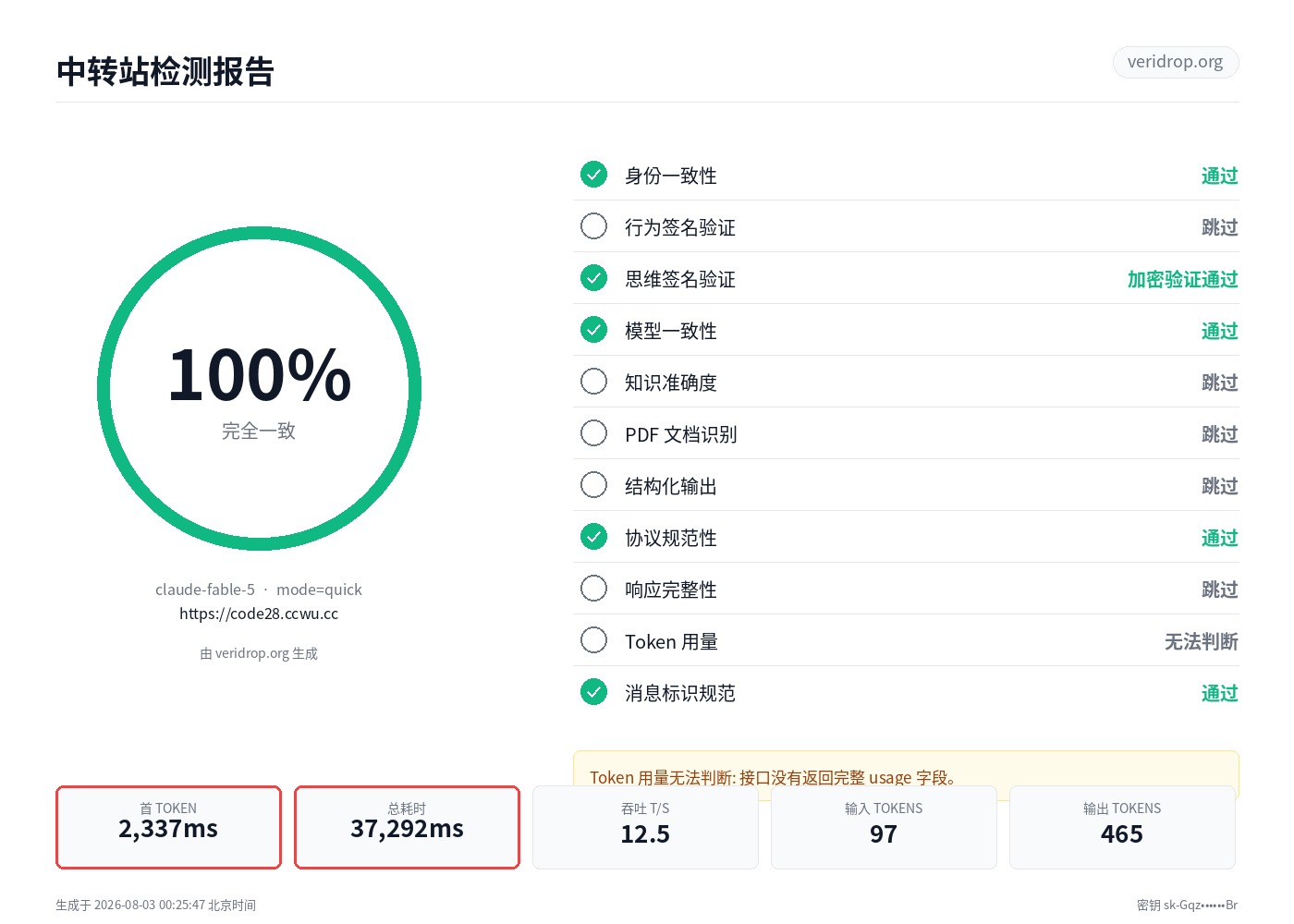
Task: Select the 总耗时 37,292ms card
Action: click(x=407, y=827)
